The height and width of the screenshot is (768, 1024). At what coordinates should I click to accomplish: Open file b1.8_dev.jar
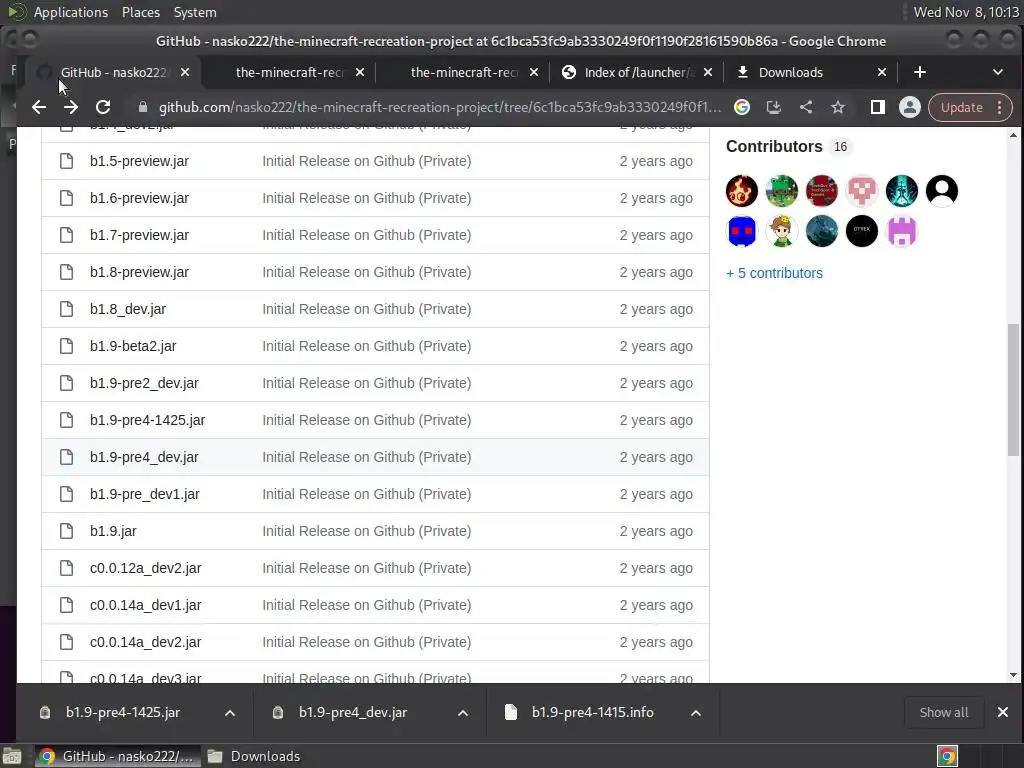pos(128,310)
